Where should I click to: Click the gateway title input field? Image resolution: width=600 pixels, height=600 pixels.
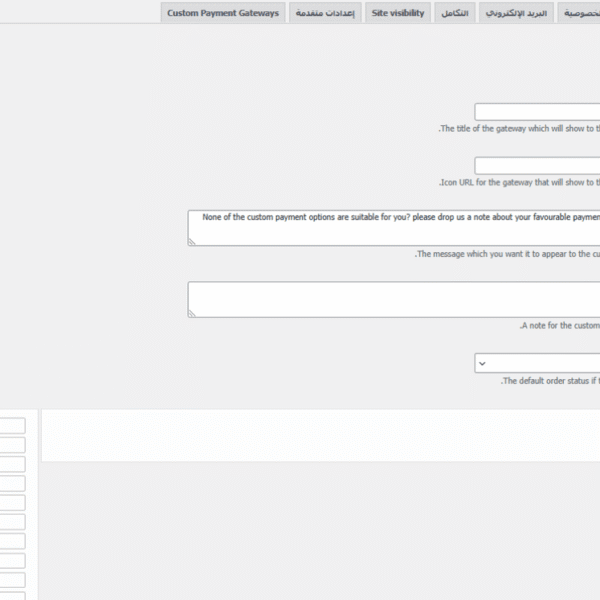coord(537,112)
